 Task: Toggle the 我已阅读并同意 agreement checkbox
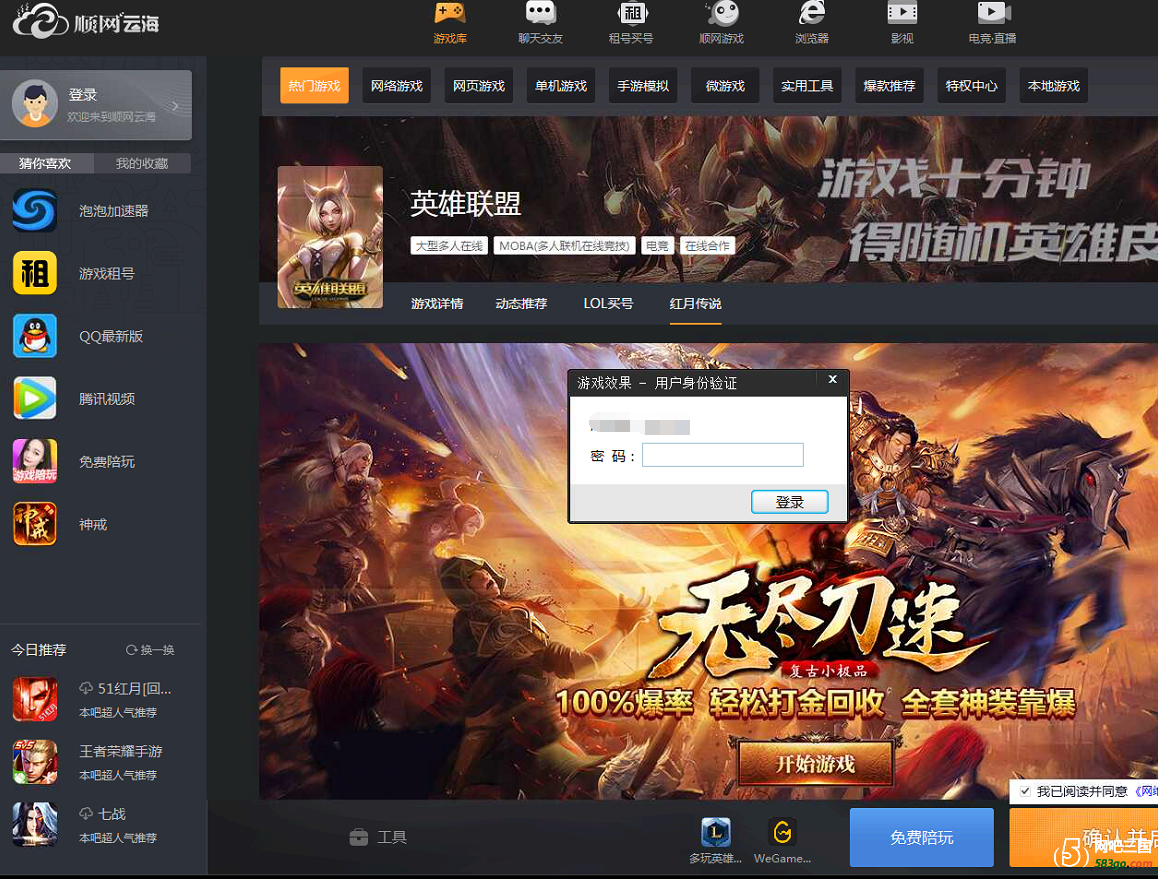click(1025, 792)
